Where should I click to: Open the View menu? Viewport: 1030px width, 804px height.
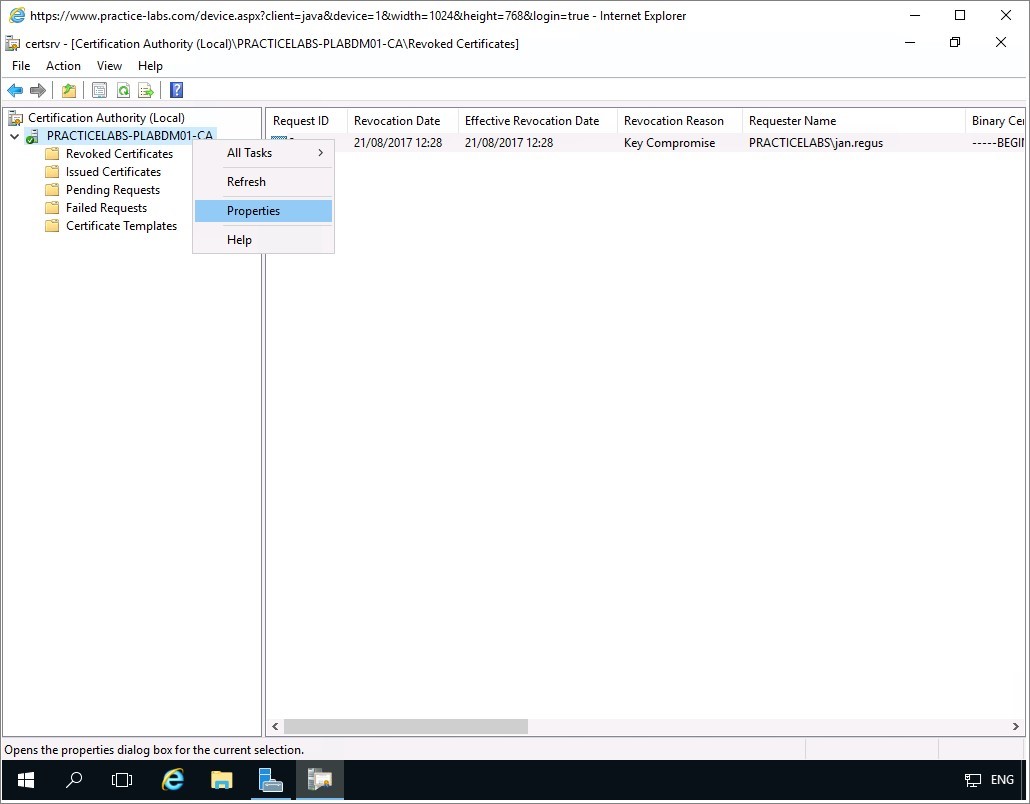(109, 66)
